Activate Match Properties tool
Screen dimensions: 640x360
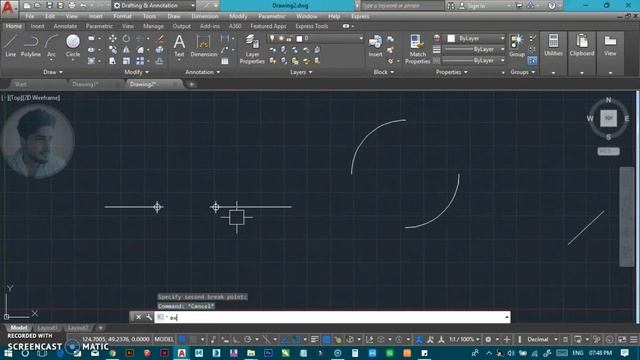(417, 49)
